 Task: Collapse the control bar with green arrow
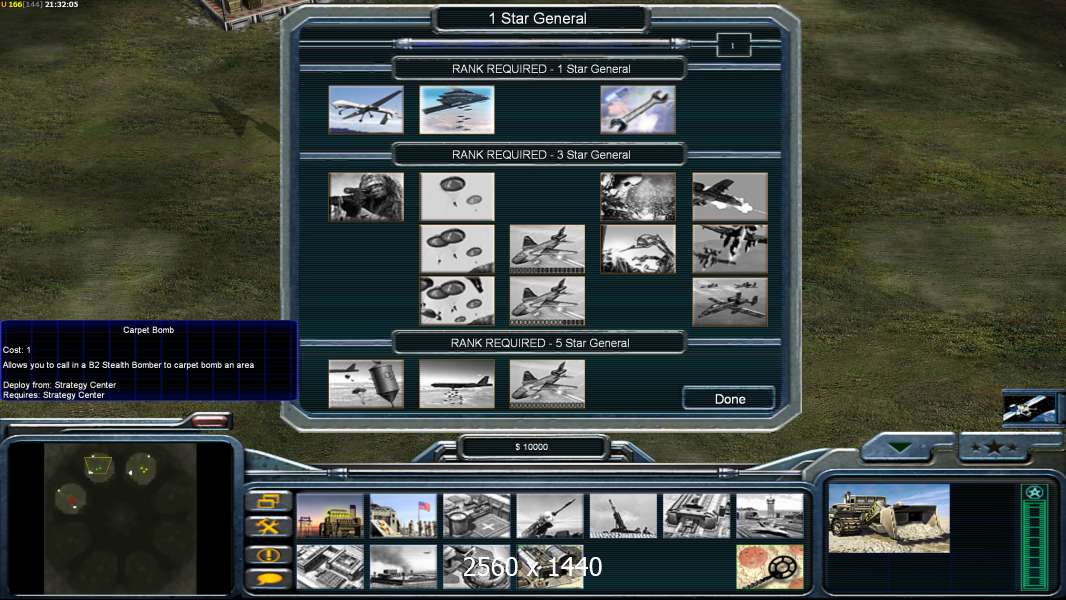(900, 447)
